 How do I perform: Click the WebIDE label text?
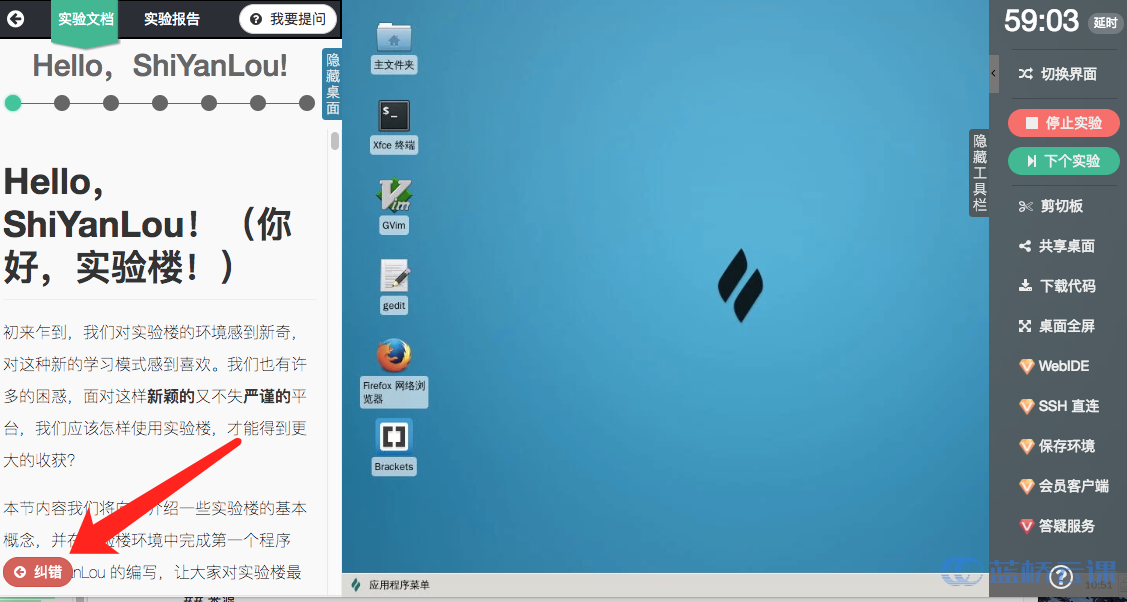(1064, 366)
